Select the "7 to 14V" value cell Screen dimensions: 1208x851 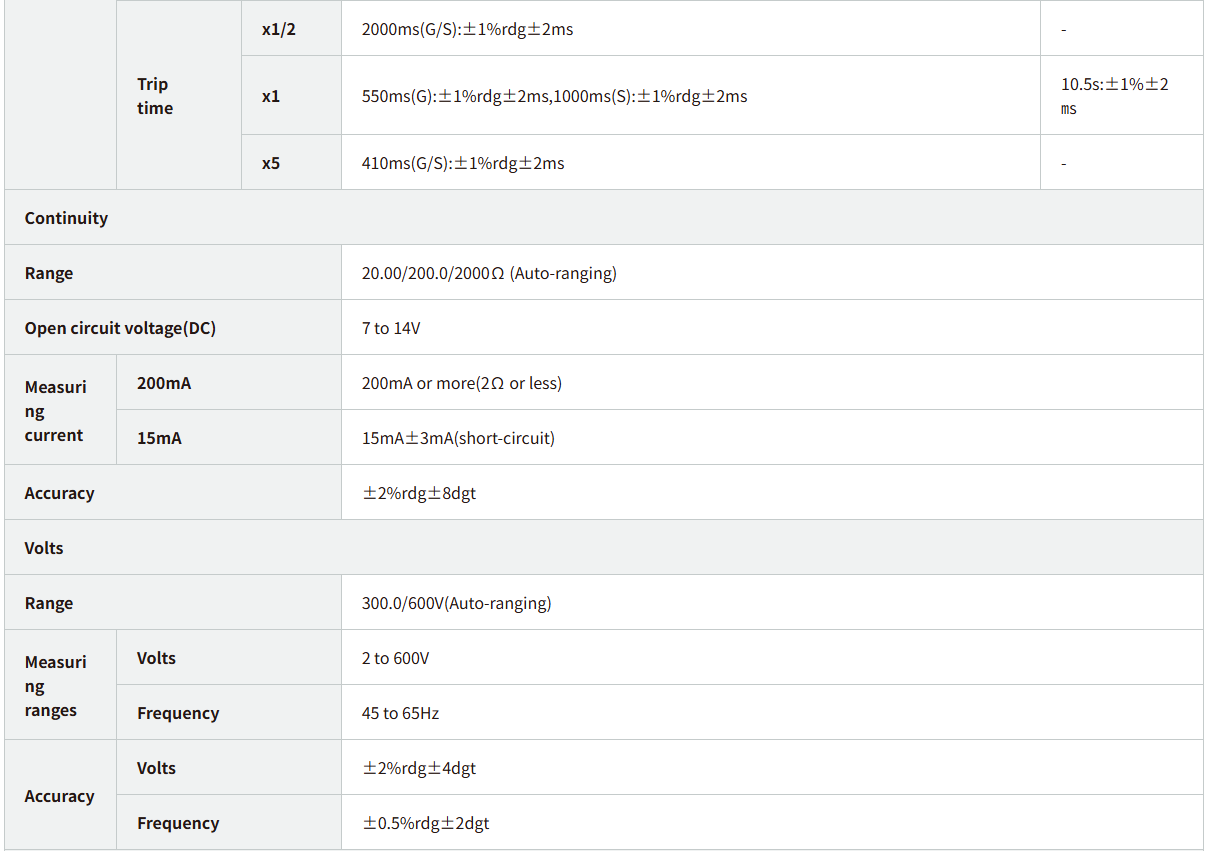click(391, 328)
